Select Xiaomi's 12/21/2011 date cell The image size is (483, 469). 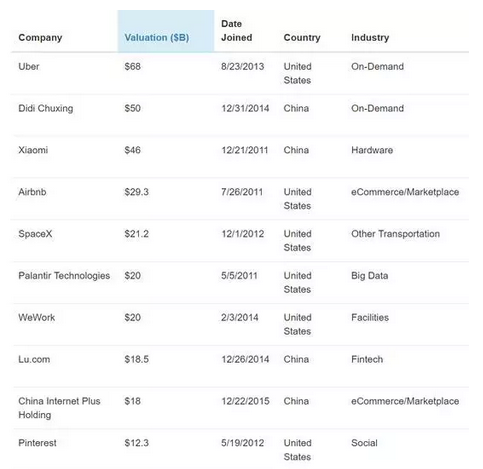tap(245, 150)
